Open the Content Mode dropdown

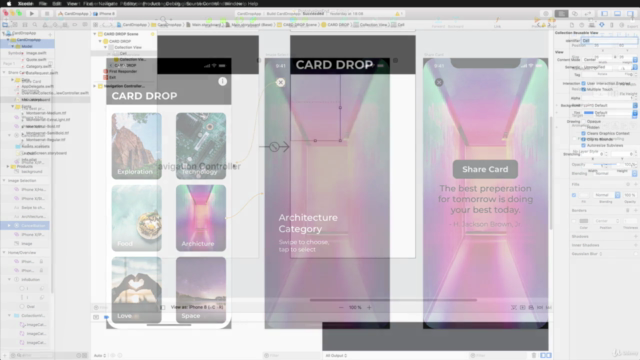tap(611, 60)
